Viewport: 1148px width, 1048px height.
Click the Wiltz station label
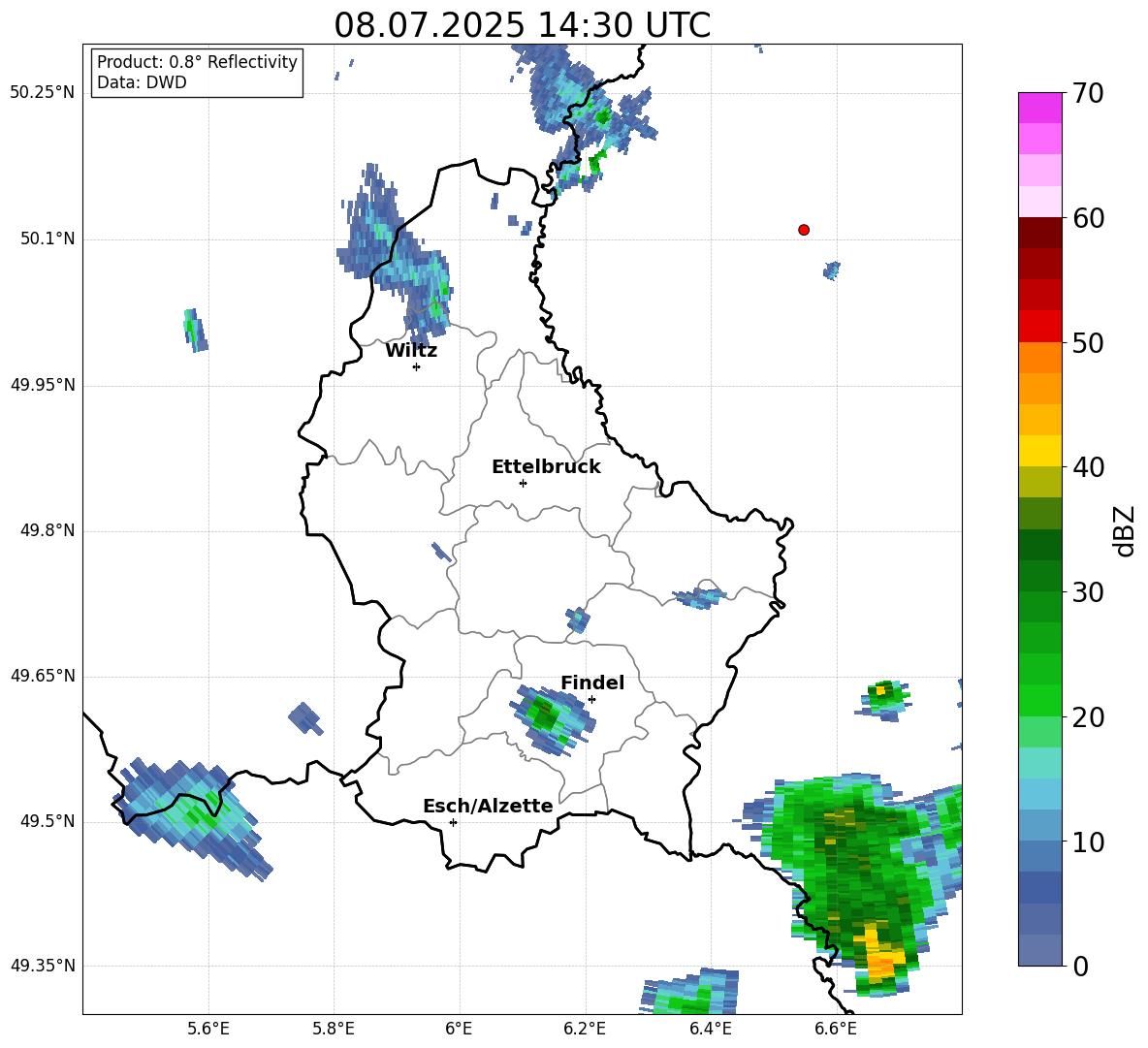click(411, 351)
